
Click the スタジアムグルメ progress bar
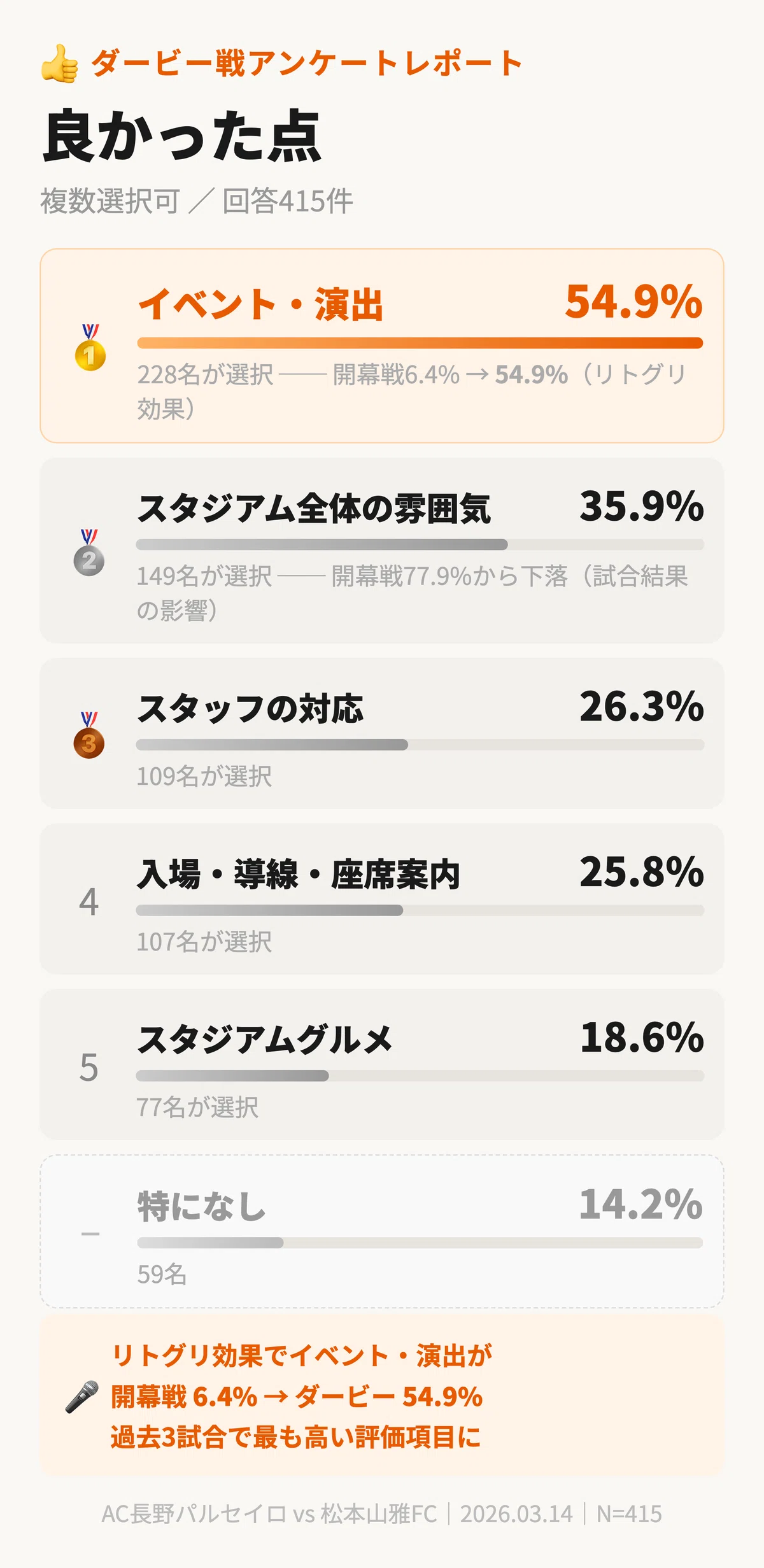(420, 1076)
